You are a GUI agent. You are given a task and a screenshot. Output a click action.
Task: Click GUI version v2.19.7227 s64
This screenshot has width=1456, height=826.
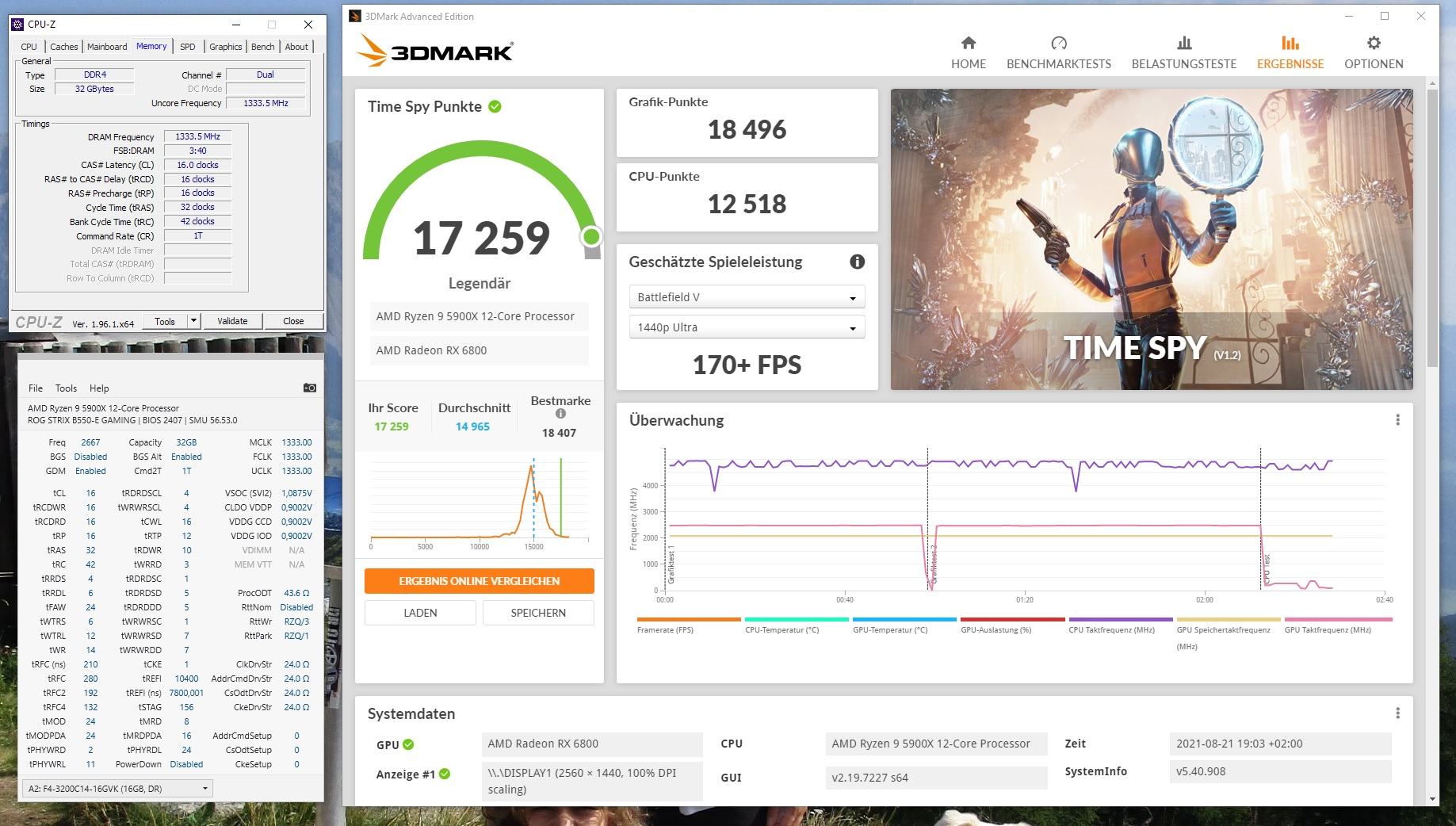pyautogui.click(x=936, y=778)
